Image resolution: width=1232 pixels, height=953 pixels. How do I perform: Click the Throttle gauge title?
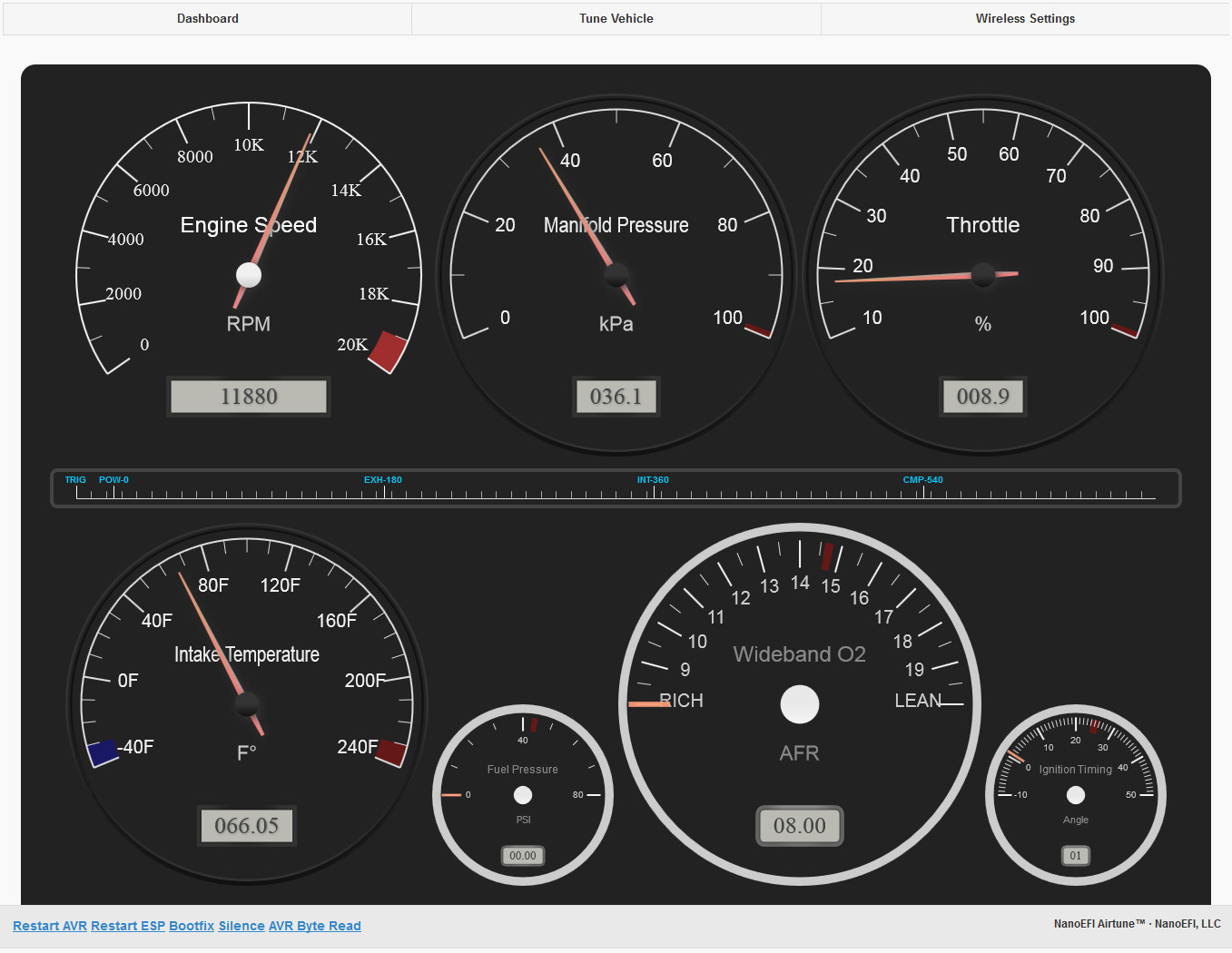983,225
